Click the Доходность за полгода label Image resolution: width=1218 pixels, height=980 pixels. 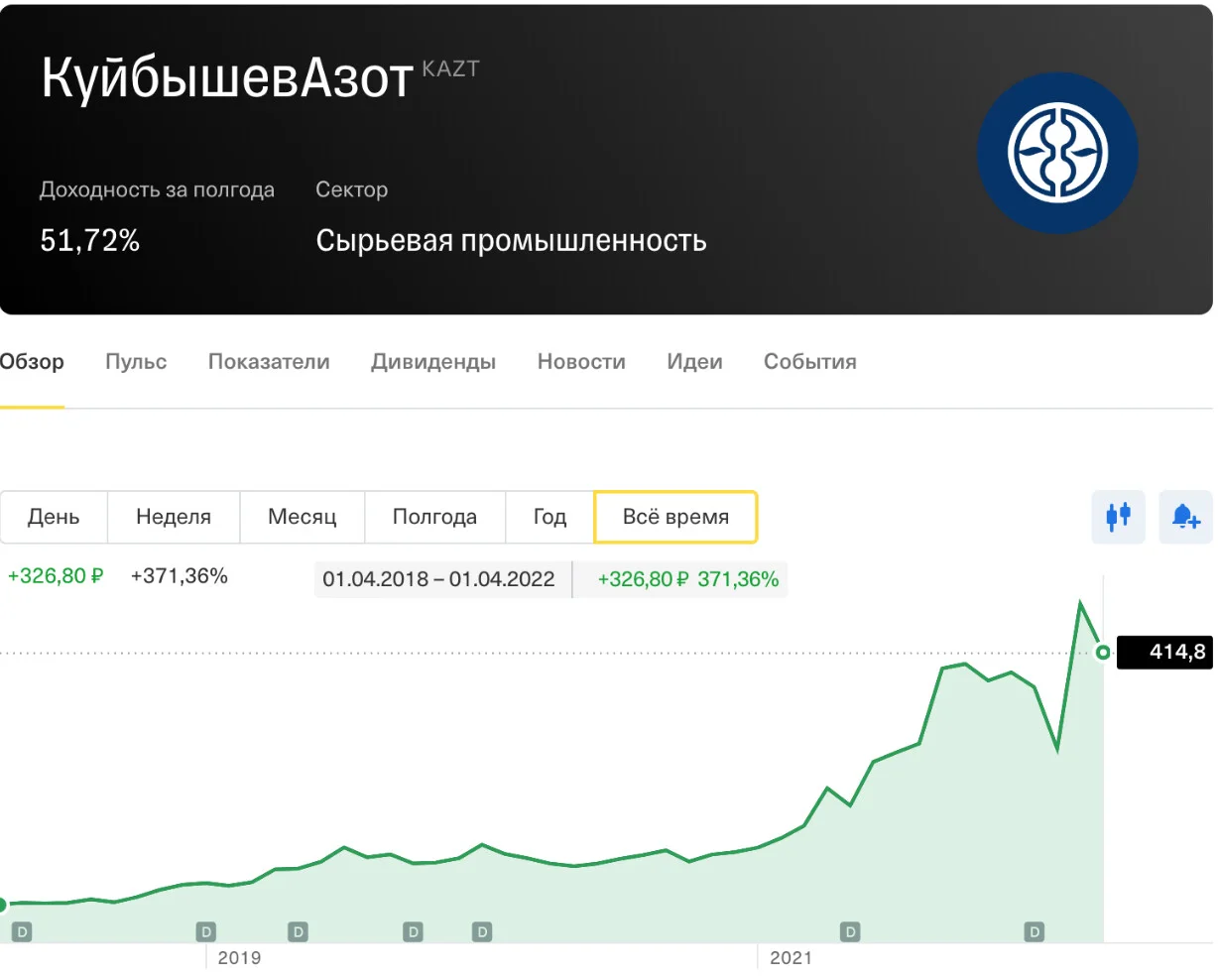pyautogui.click(x=157, y=189)
